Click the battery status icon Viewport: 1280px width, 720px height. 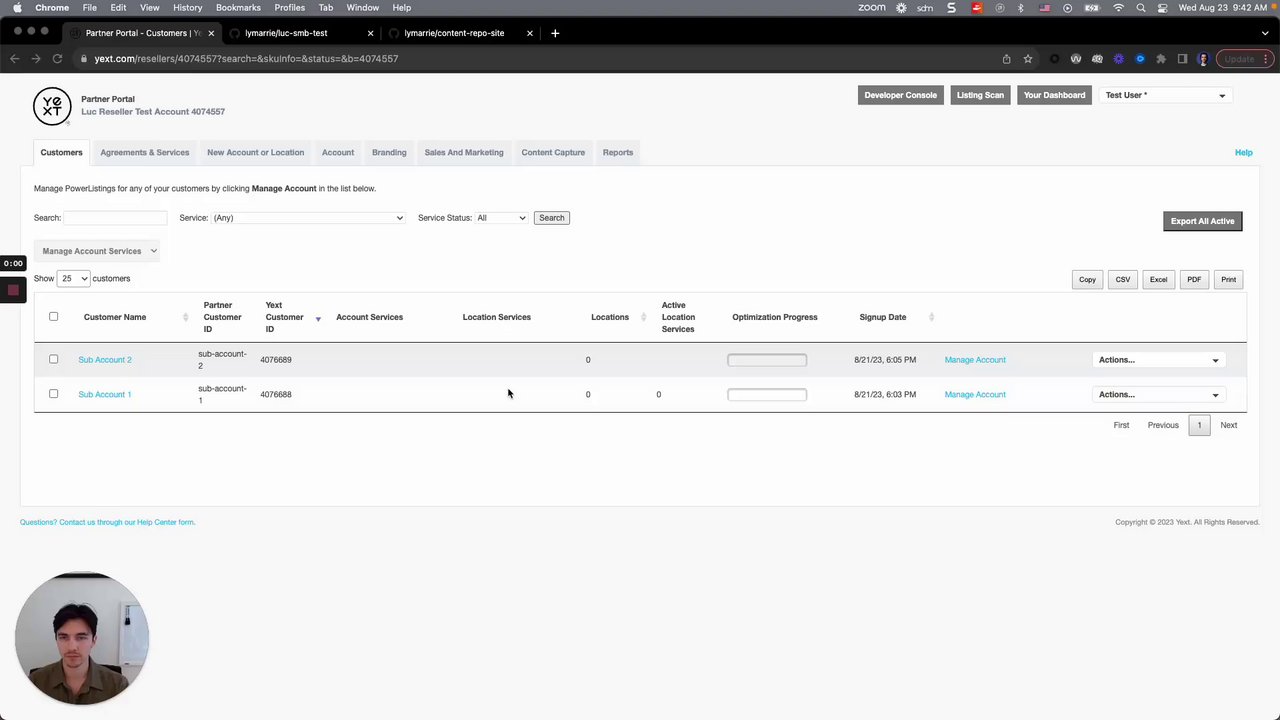point(1094,8)
